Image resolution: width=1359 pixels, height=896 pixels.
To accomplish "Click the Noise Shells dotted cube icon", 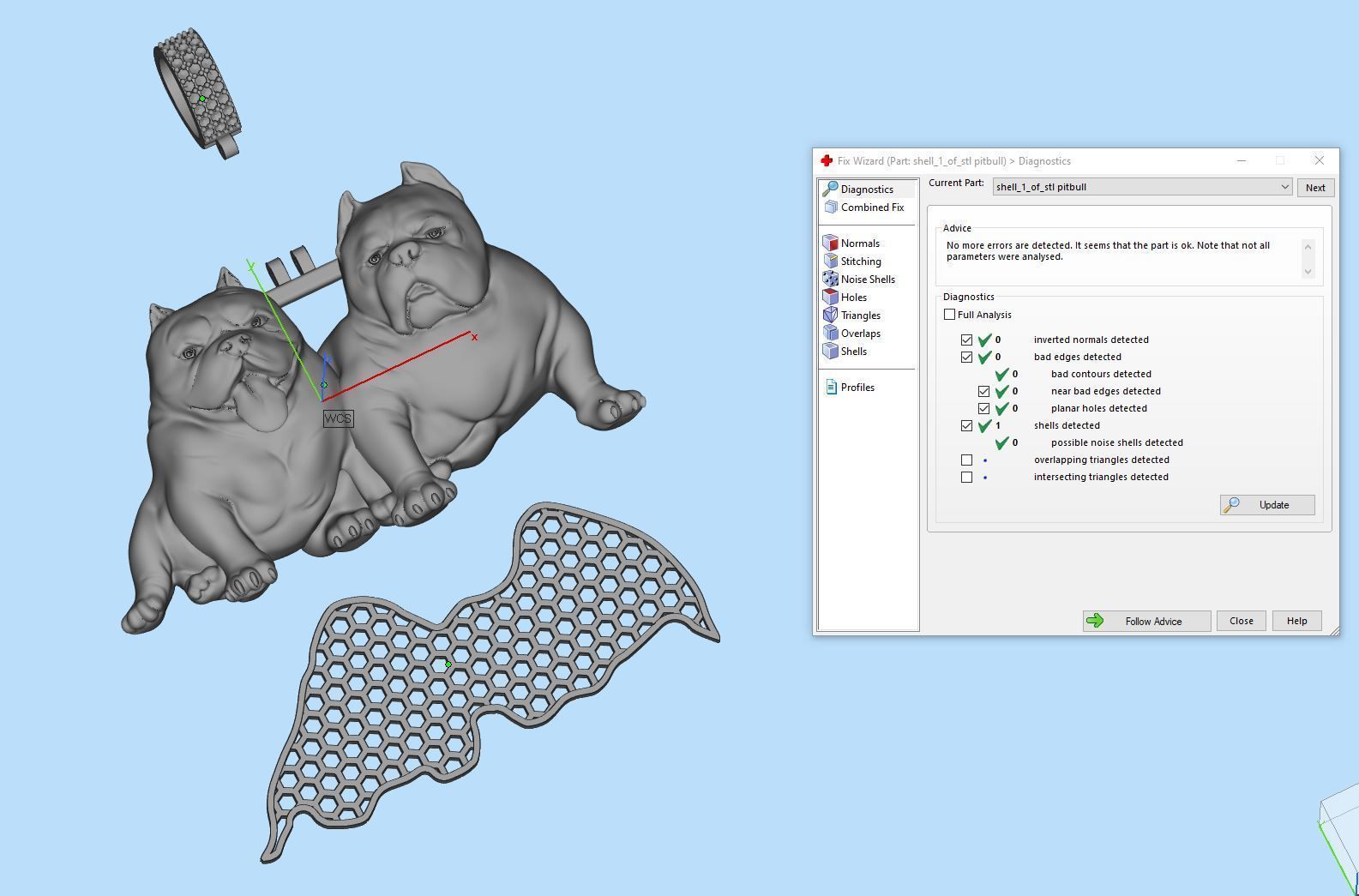I will tap(830, 279).
